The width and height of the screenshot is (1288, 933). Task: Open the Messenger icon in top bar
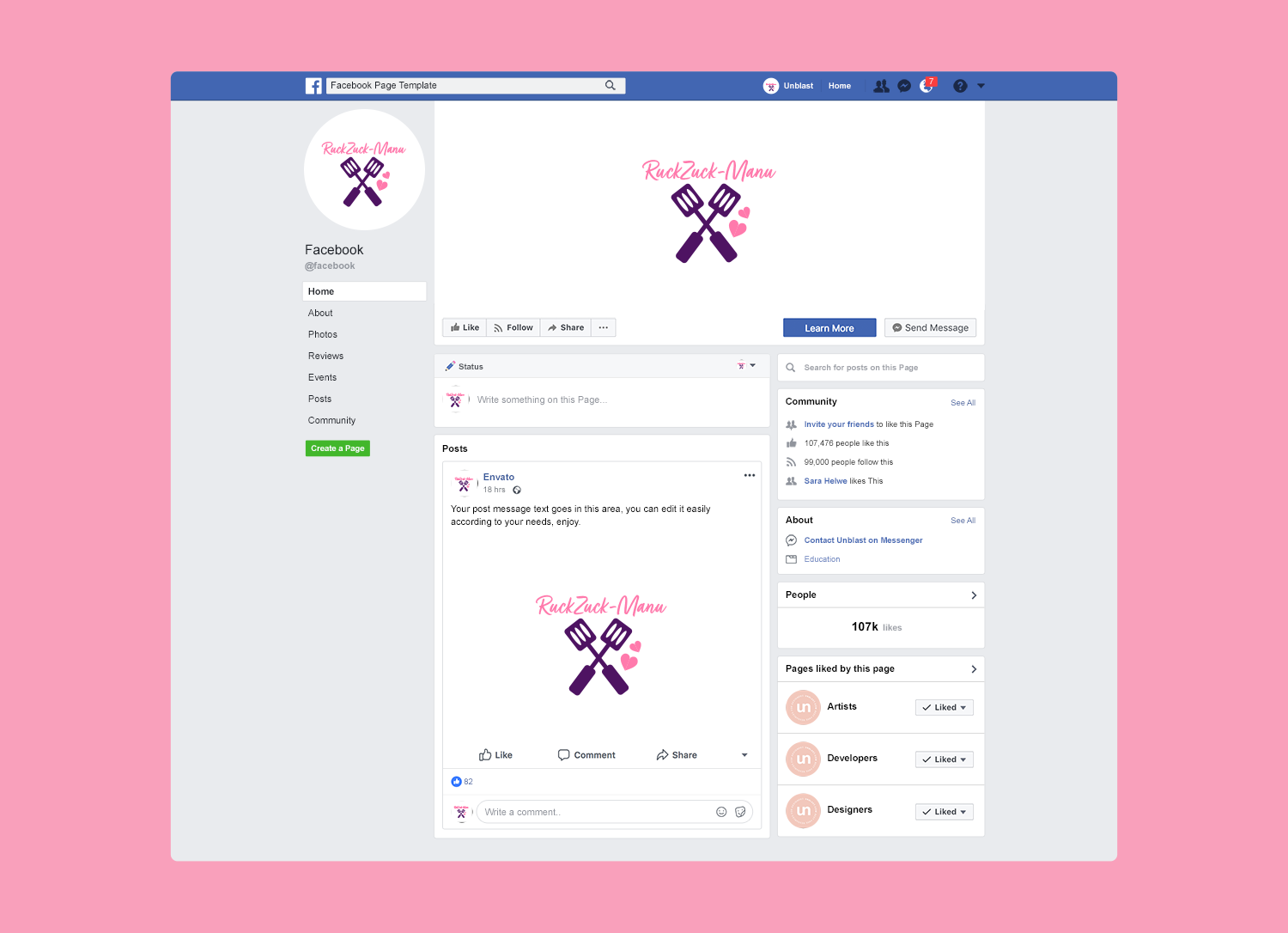pyautogui.click(x=904, y=86)
